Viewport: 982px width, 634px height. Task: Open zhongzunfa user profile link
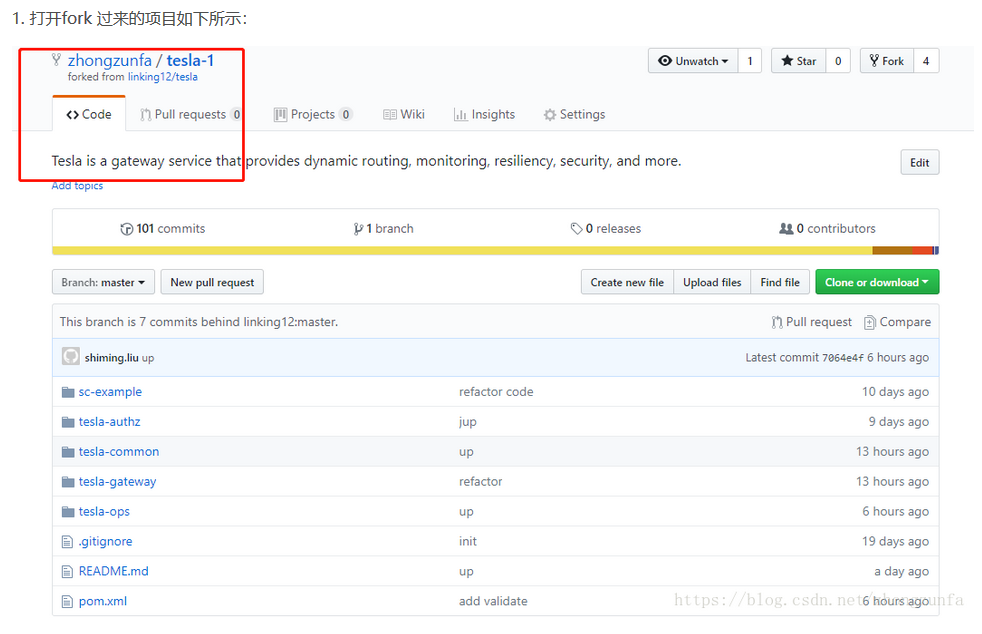click(110, 61)
